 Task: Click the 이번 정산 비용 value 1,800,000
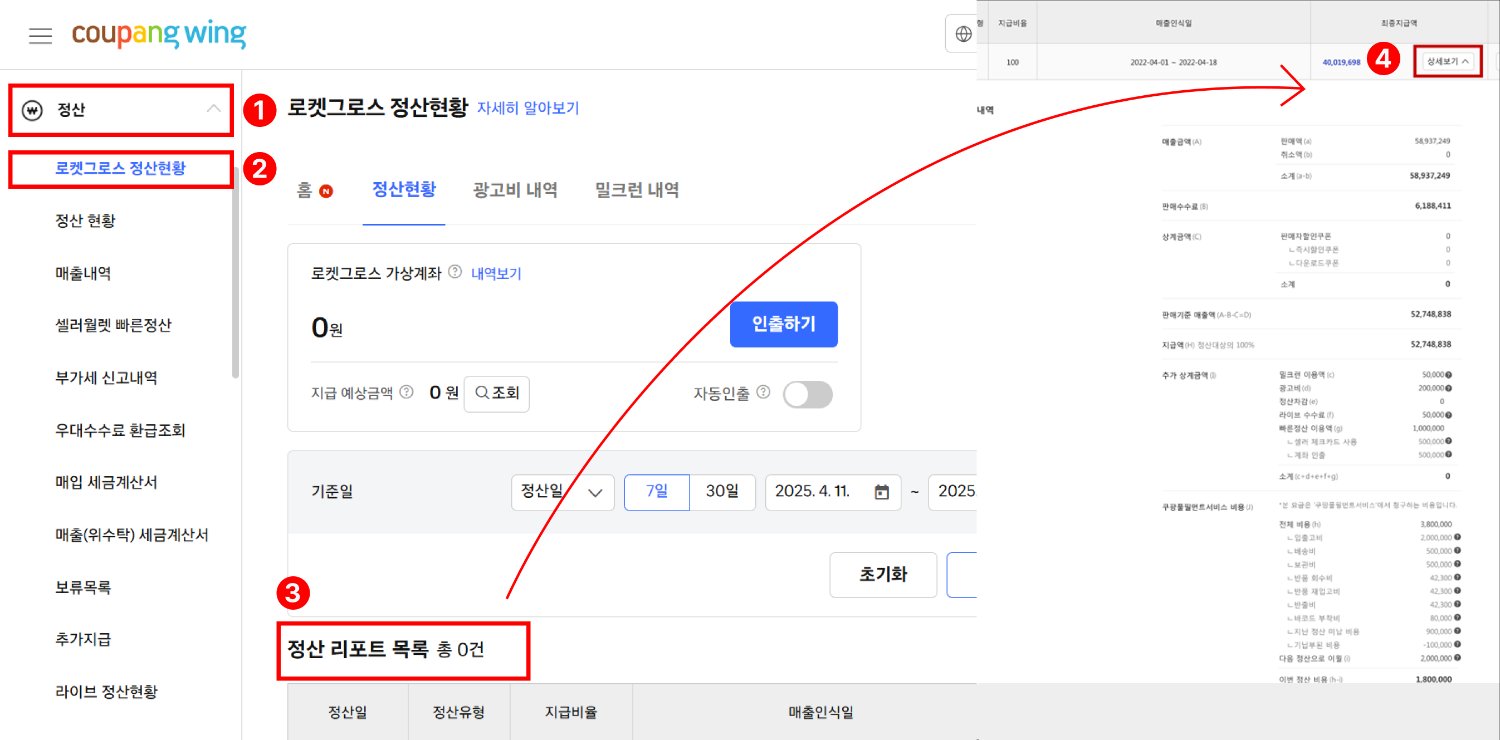(1433, 679)
